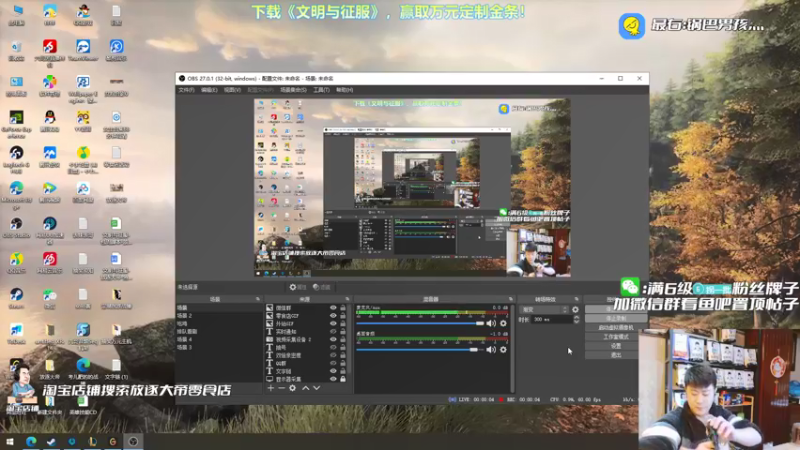Mute the 麦克风/Aux speaker icon

coord(491,323)
